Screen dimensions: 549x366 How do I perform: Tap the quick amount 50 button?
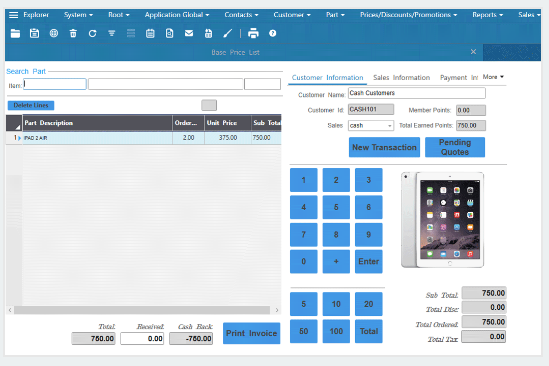point(304,331)
